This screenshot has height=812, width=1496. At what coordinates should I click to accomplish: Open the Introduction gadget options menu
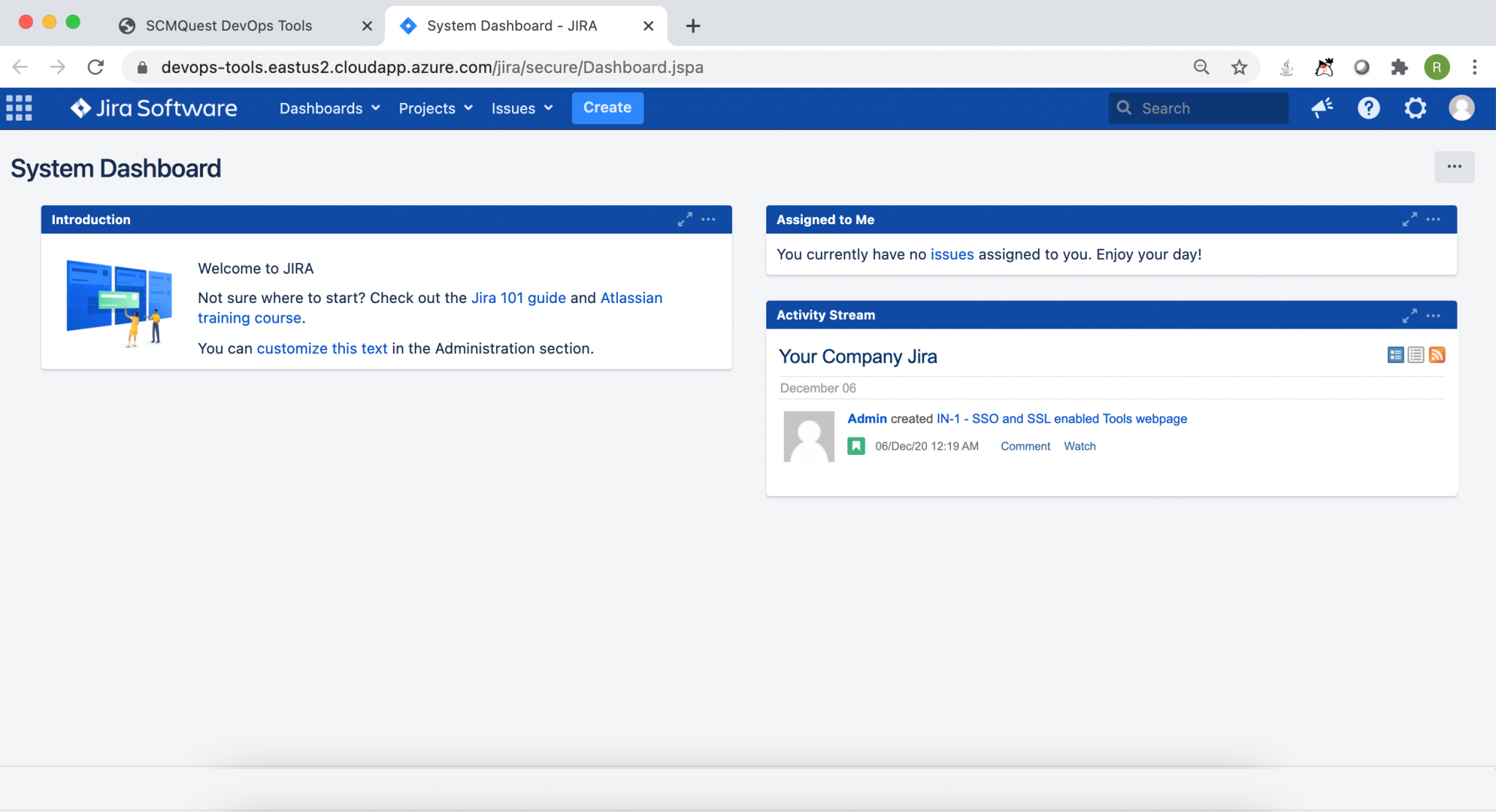(708, 219)
